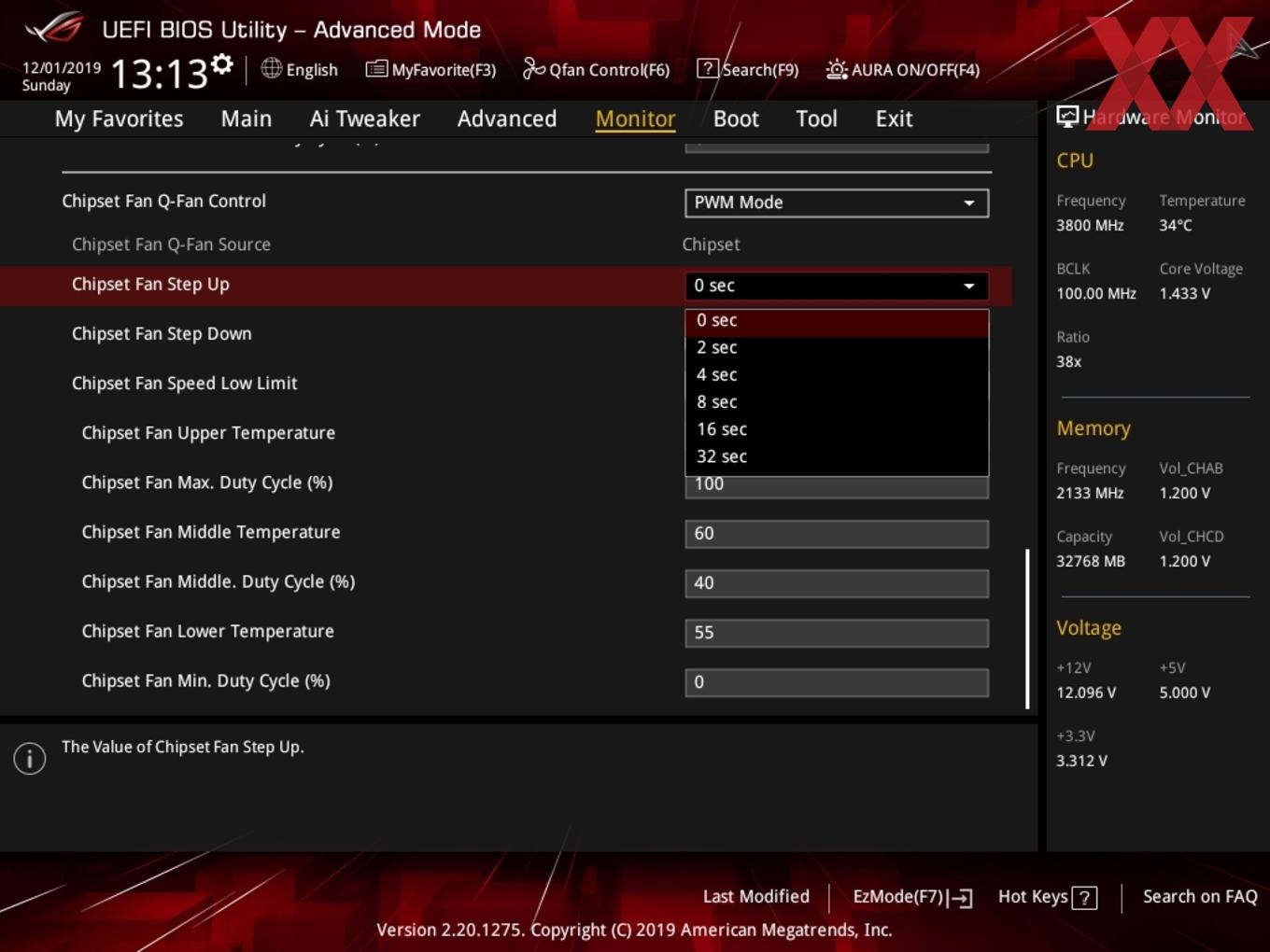Viewport: 1270px width, 952px height.
Task: Click the Hardware Monitor screen icon
Action: click(x=1067, y=116)
